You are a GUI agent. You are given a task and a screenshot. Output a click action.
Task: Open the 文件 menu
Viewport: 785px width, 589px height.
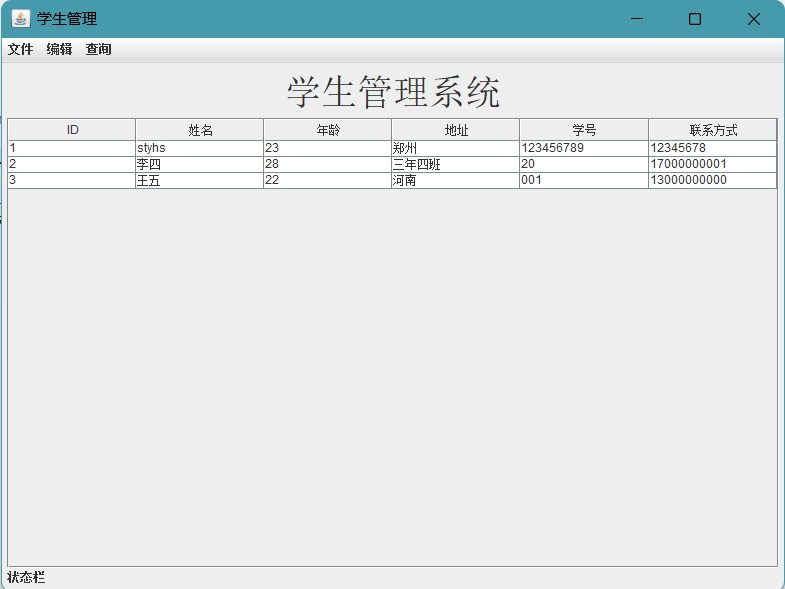tap(21, 49)
